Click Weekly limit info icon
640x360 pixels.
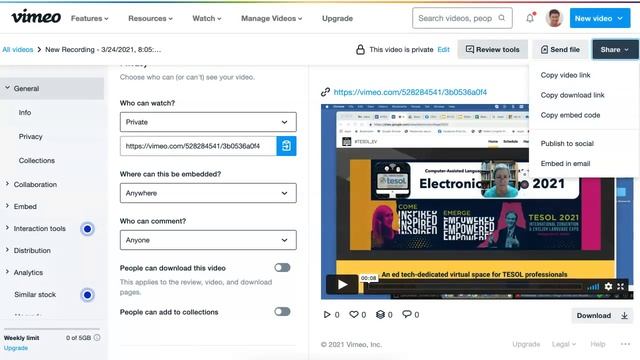point(97,338)
